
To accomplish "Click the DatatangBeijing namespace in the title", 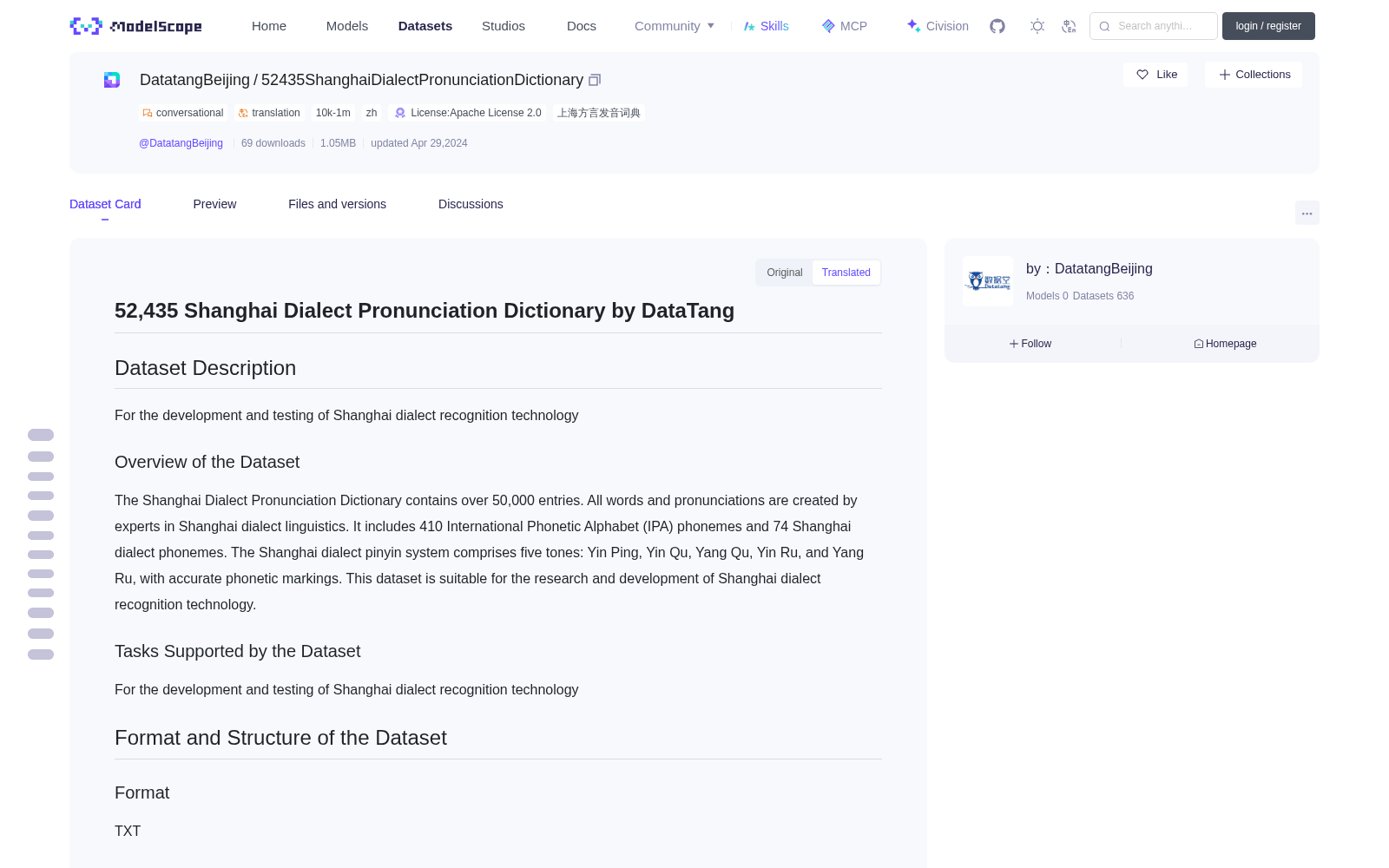I will (x=194, y=80).
